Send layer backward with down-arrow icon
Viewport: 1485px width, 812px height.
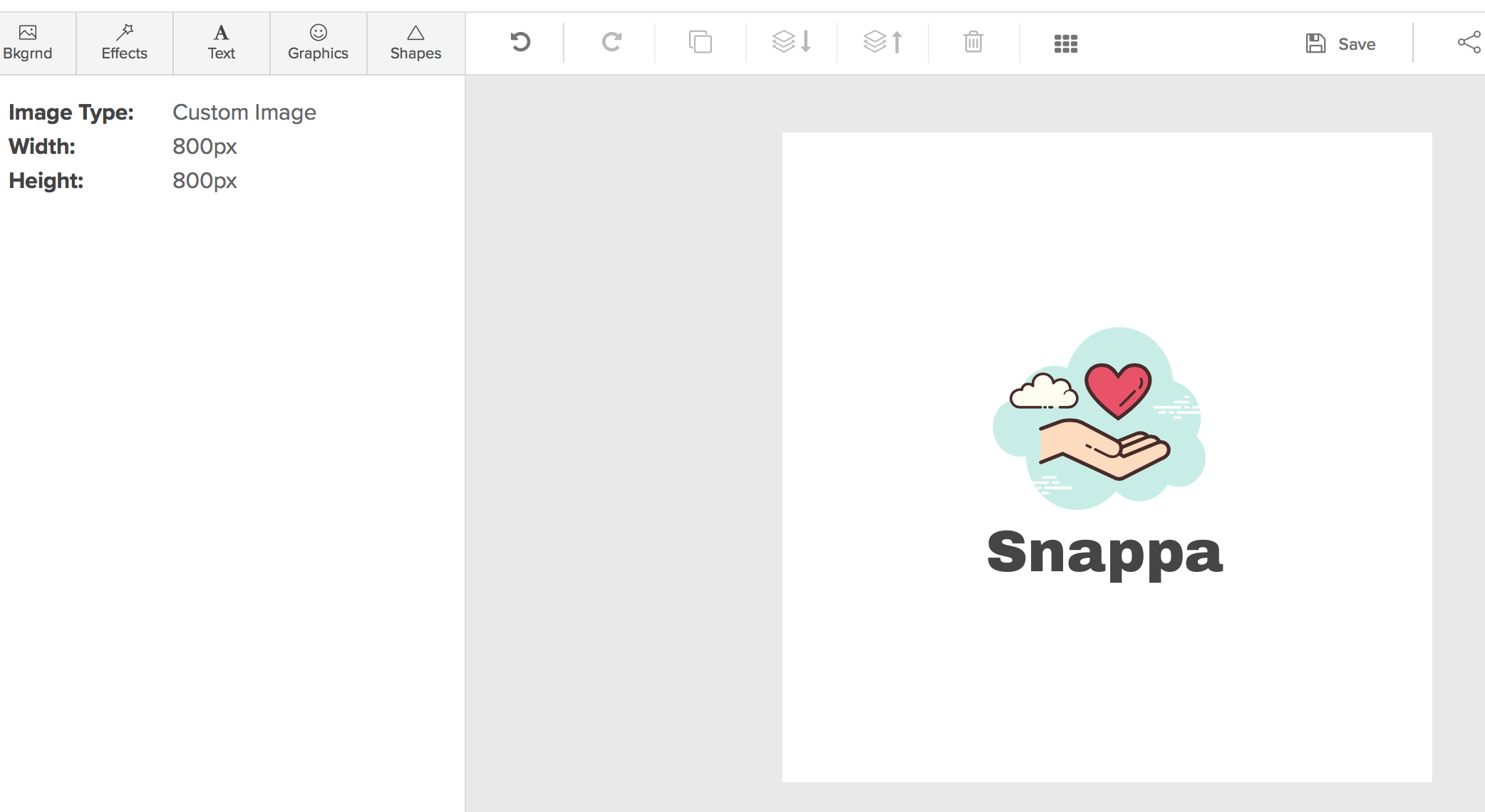tap(792, 42)
